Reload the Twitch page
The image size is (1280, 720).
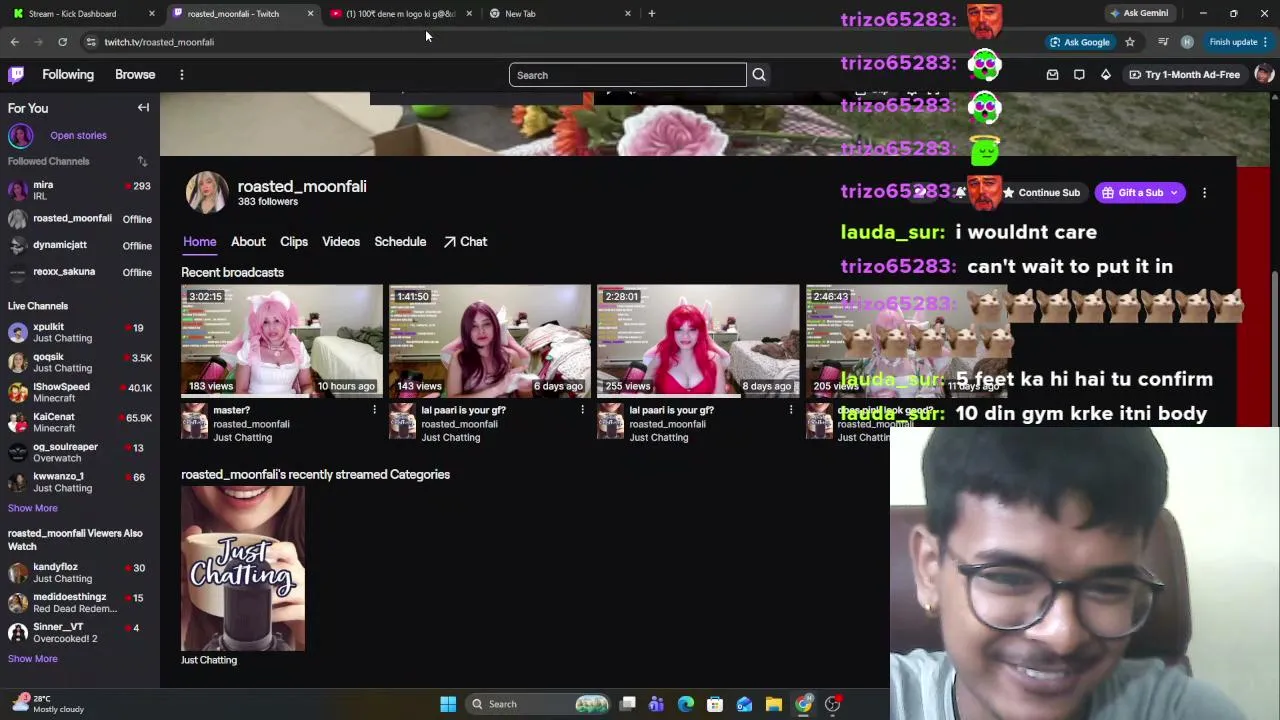click(x=62, y=42)
